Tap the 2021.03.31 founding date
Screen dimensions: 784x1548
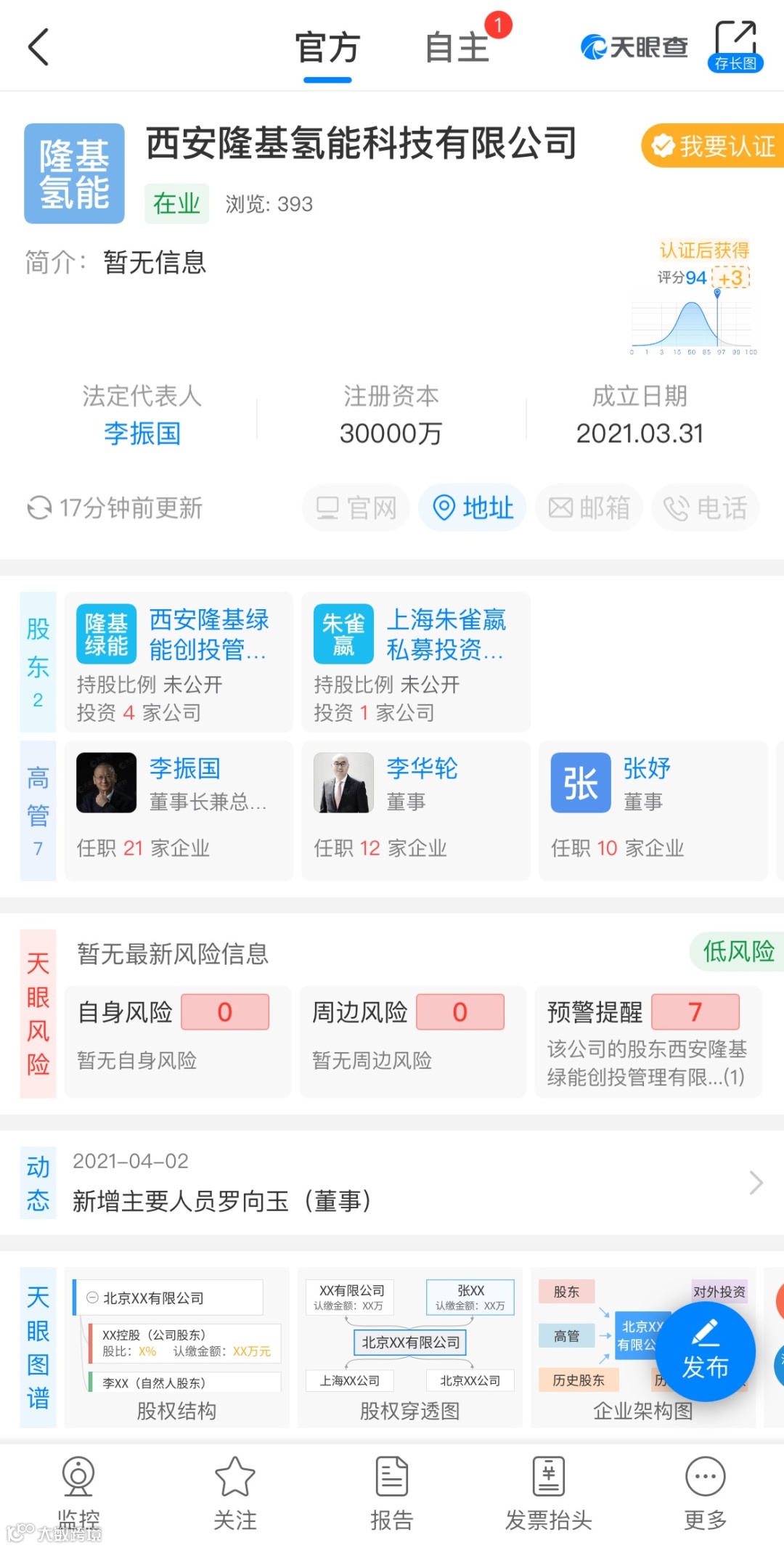pyautogui.click(x=640, y=433)
